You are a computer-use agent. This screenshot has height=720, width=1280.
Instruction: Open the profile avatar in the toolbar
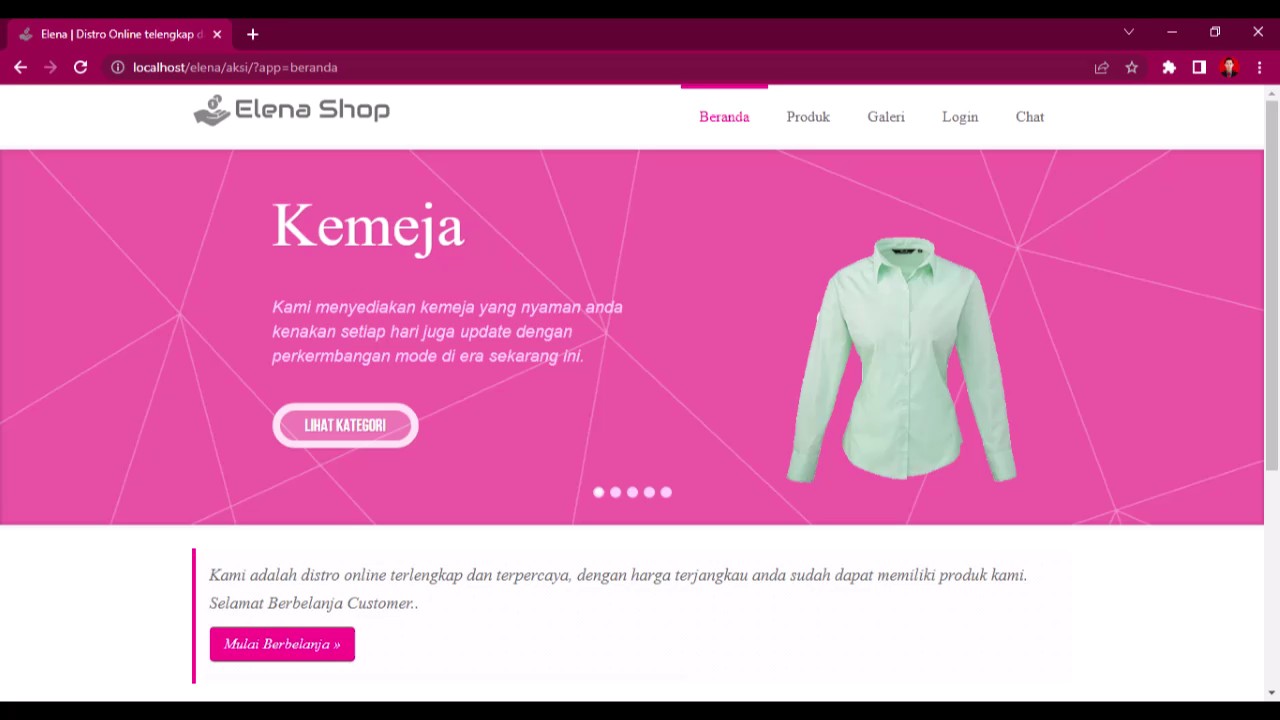[1229, 67]
